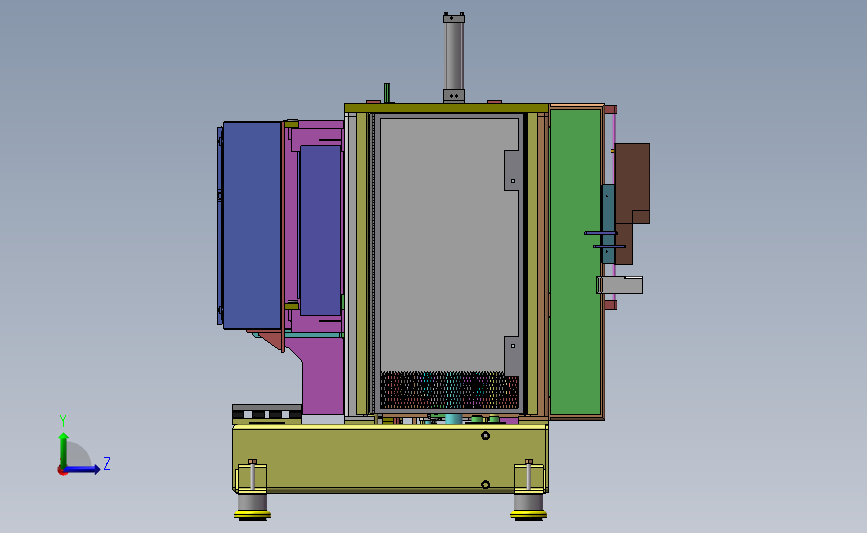The image size is (867, 533).
Task: Select the vertical pneumatic cylinder on top
Action: pyautogui.click(x=453, y=58)
